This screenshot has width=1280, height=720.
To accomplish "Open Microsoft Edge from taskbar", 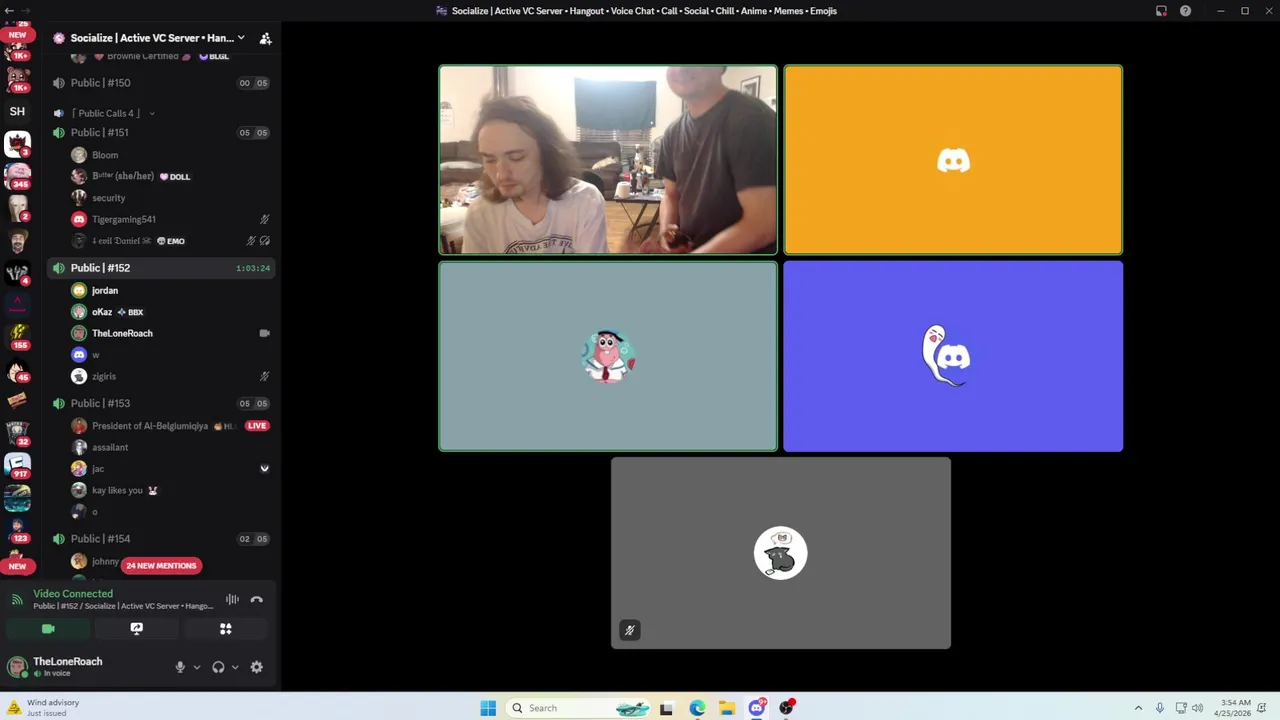I will click(697, 708).
